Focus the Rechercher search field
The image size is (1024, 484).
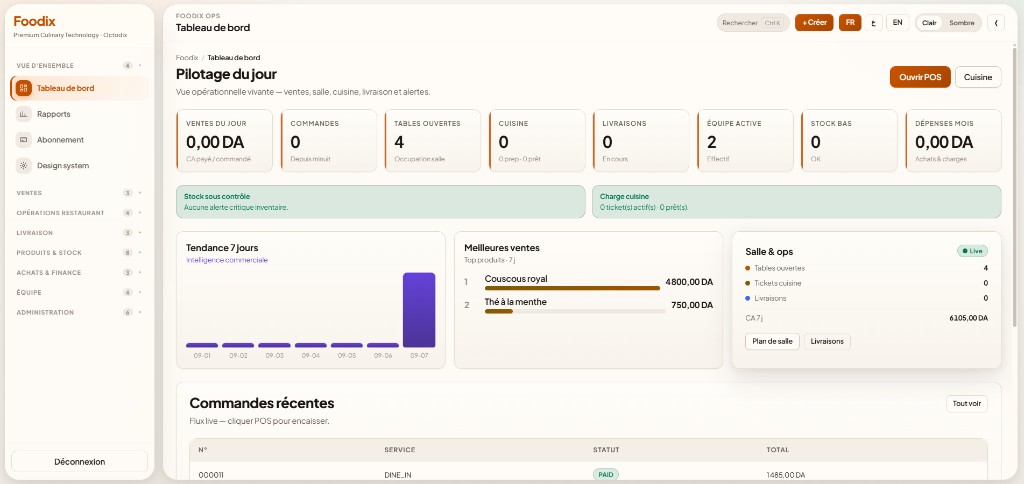point(753,22)
